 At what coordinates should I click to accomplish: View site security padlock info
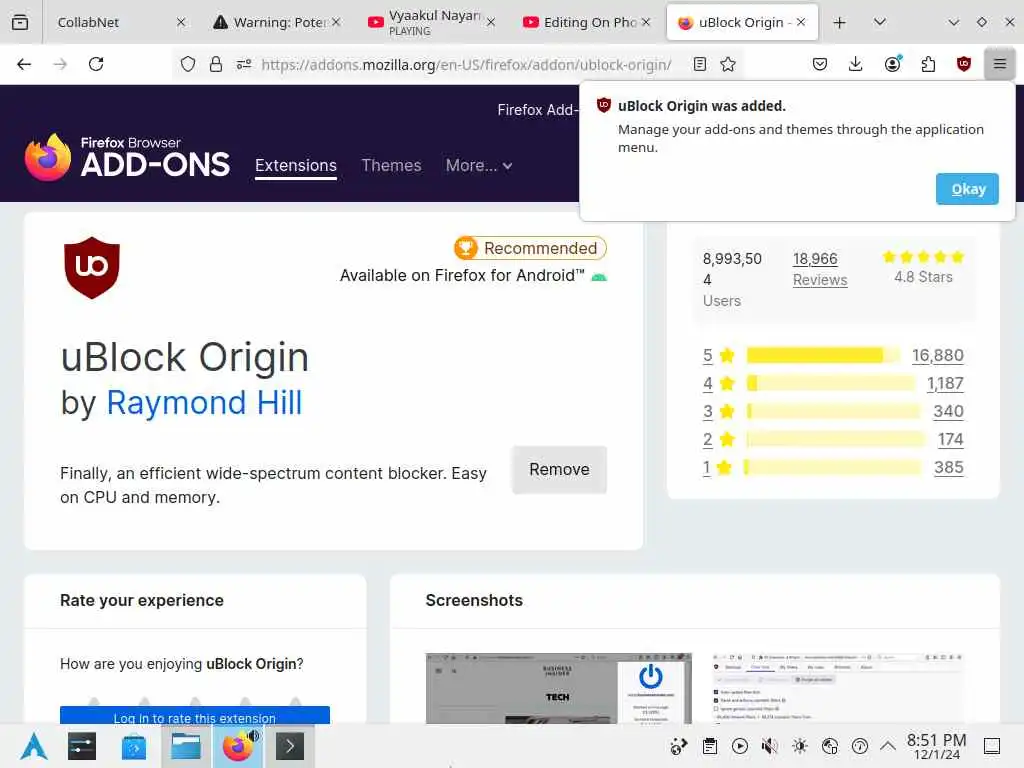point(216,64)
